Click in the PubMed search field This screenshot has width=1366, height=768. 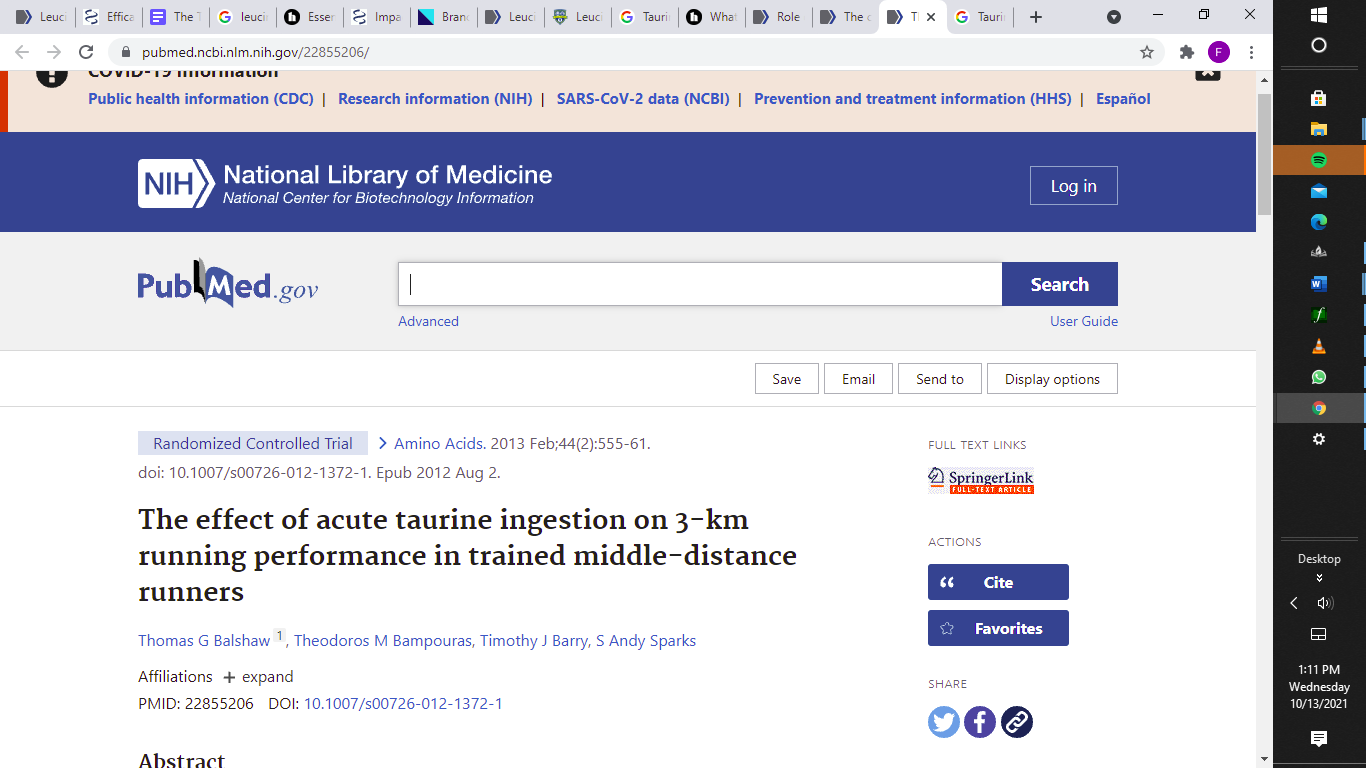700,284
